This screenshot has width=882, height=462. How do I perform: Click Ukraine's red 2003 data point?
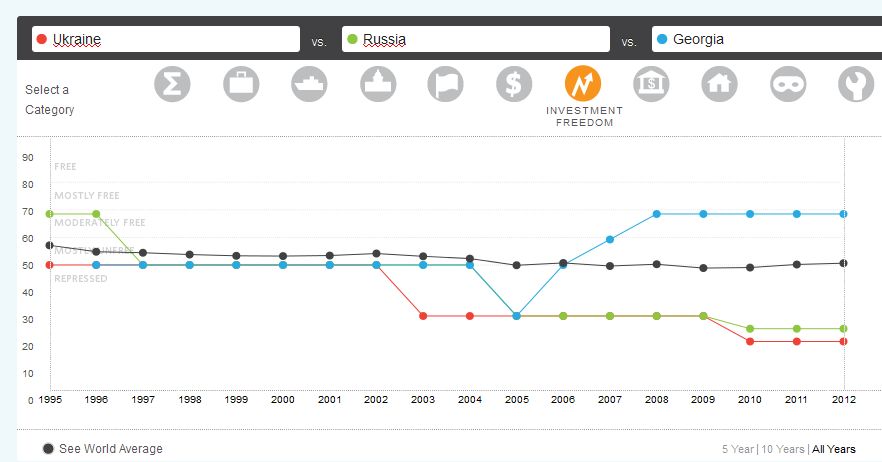pos(423,316)
